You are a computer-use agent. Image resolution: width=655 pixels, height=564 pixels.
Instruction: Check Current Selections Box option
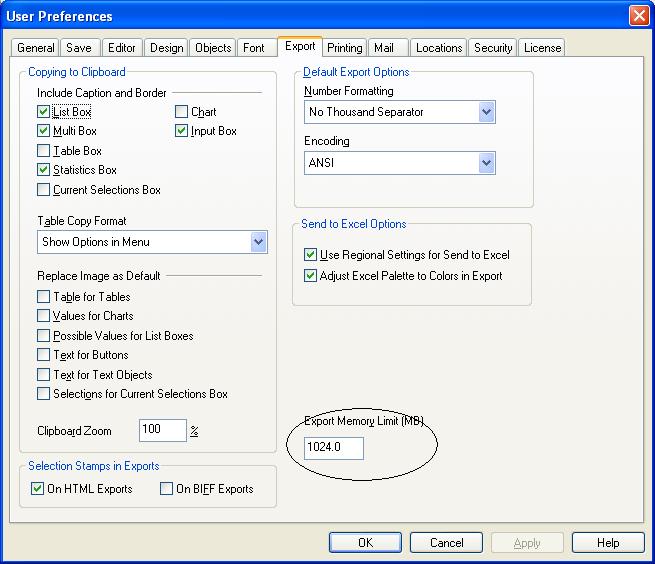pos(43,190)
